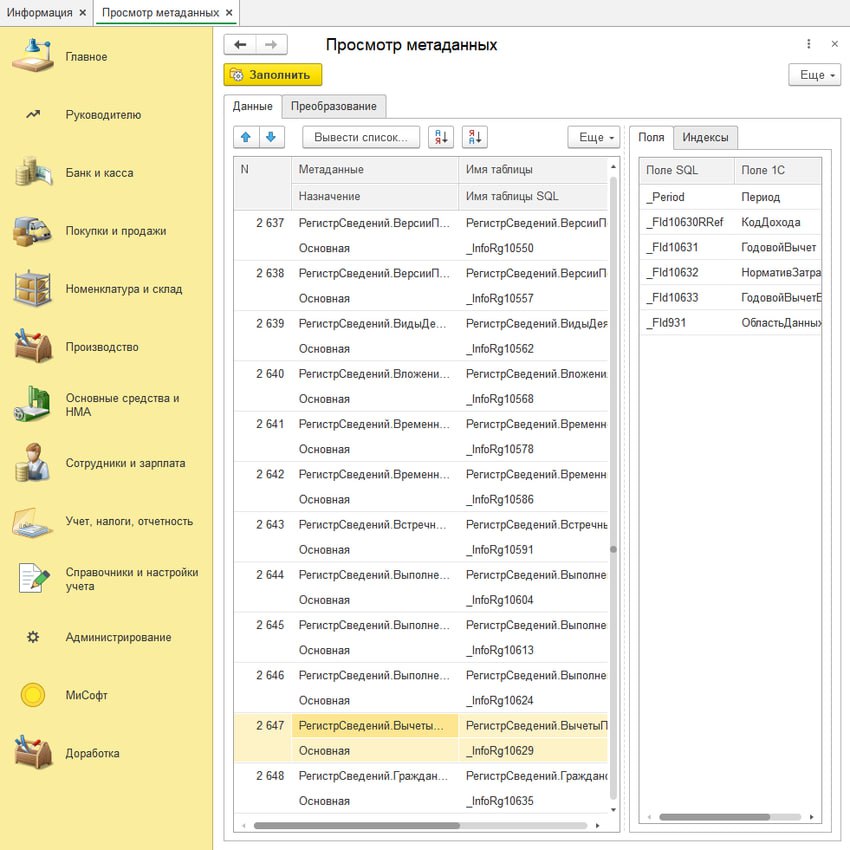Open the Банк и касса section
This screenshot has width=850, height=850.
99,173
